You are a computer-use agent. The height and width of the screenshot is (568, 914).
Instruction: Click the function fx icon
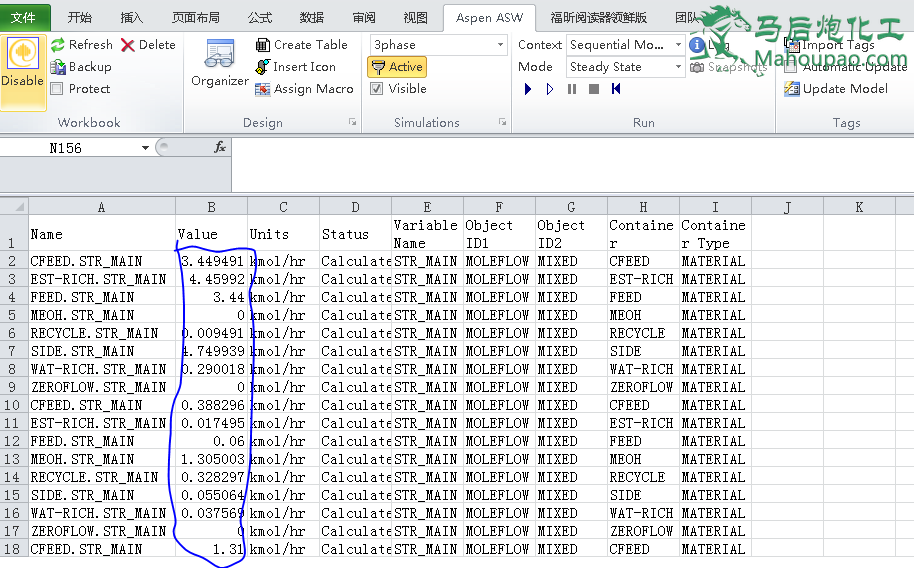click(x=220, y=148)
